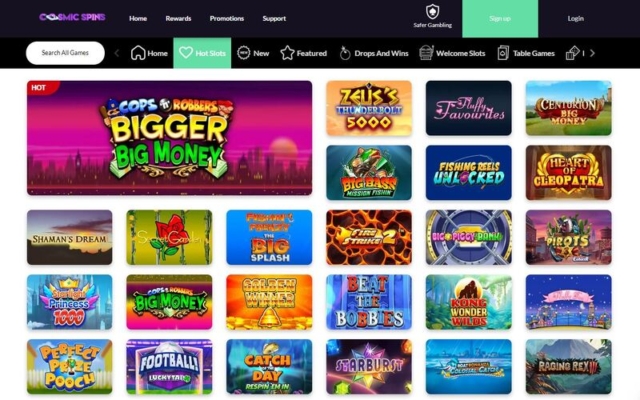Viewport: 640px width, 400px height.
Task: Click the dice icon at category bar end
Action: (x=572, y=53)
